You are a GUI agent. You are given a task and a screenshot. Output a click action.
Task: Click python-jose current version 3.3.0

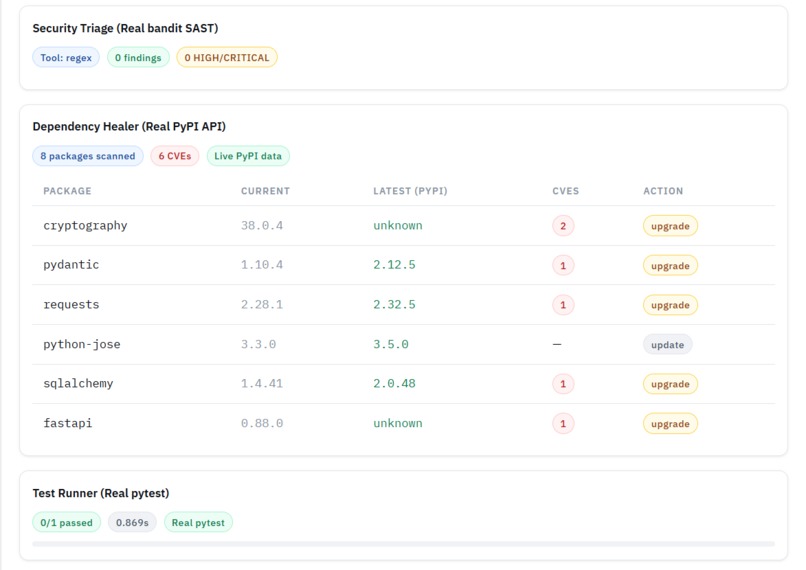pos(259,344)
